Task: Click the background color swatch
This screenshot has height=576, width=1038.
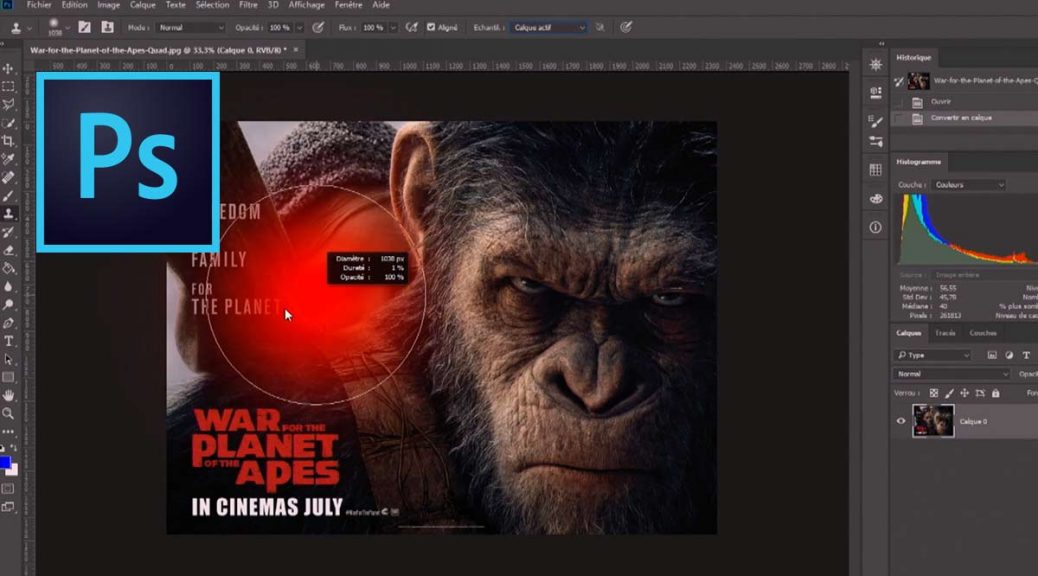Action: coord(13,470)
